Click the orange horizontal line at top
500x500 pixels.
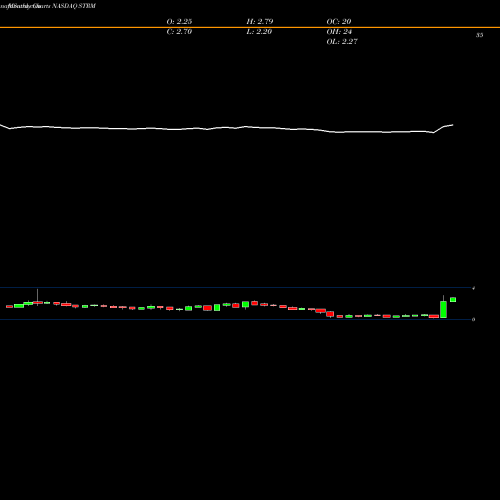click(x=250, y=27)
